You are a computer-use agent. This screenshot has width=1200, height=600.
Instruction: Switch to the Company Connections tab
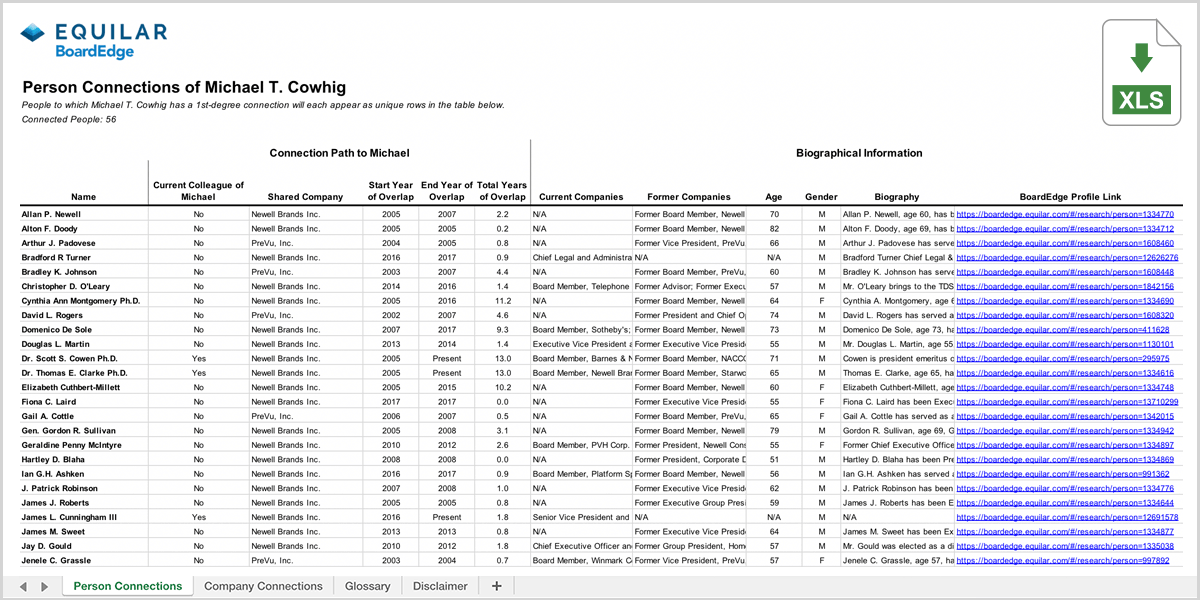click(263, 586)
